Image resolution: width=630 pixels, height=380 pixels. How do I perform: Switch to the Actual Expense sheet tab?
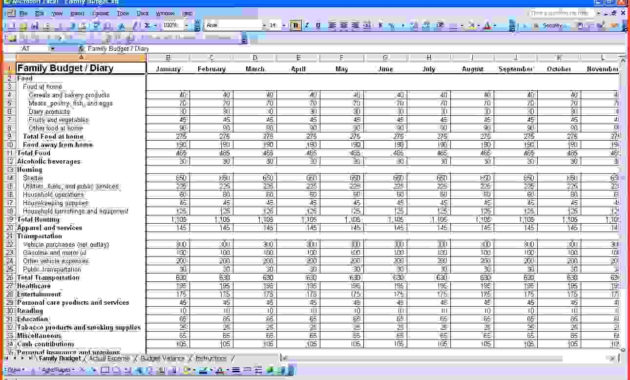click(x=109, y=358)
